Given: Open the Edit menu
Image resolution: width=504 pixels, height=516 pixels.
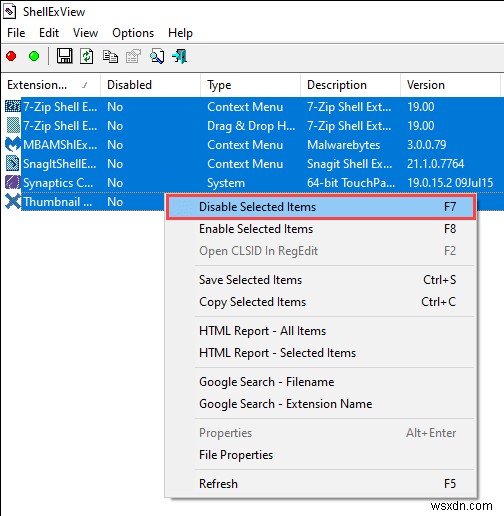Looking at the screenshot, I should tap(49, 33).
